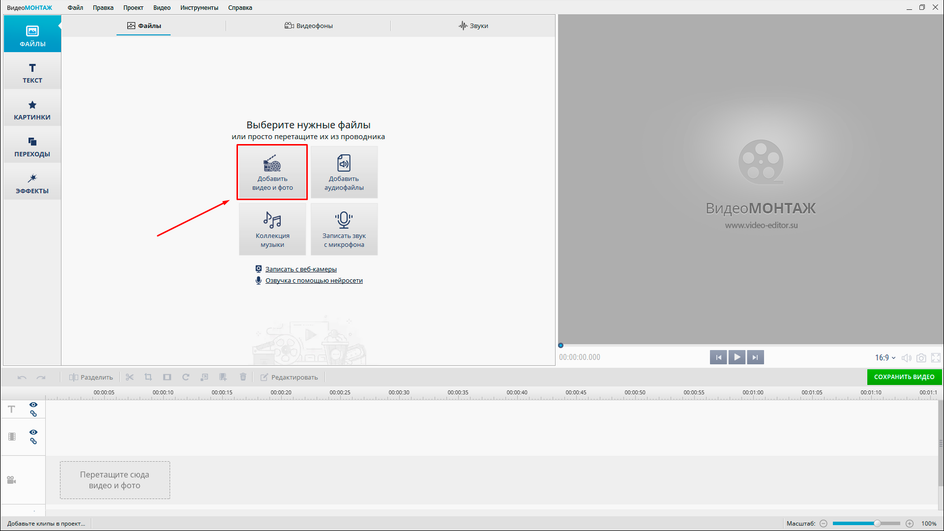944x531 pixels.
Task: Click the 00:01:00 timeline ruler mark
Action: pos(753,393)
